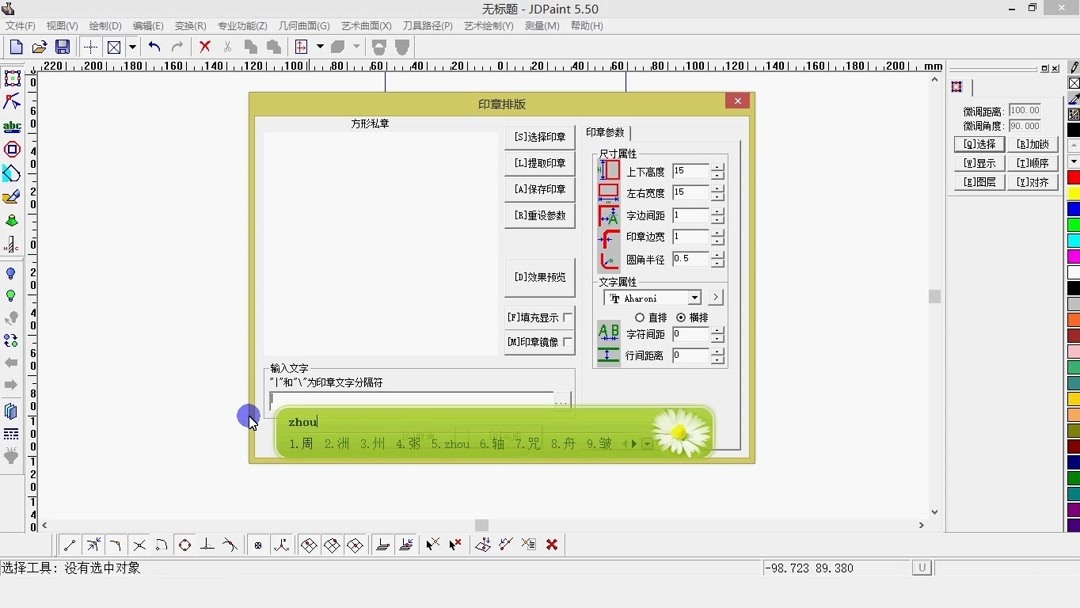Select the node edit tool below selection tool

point(13,101)
